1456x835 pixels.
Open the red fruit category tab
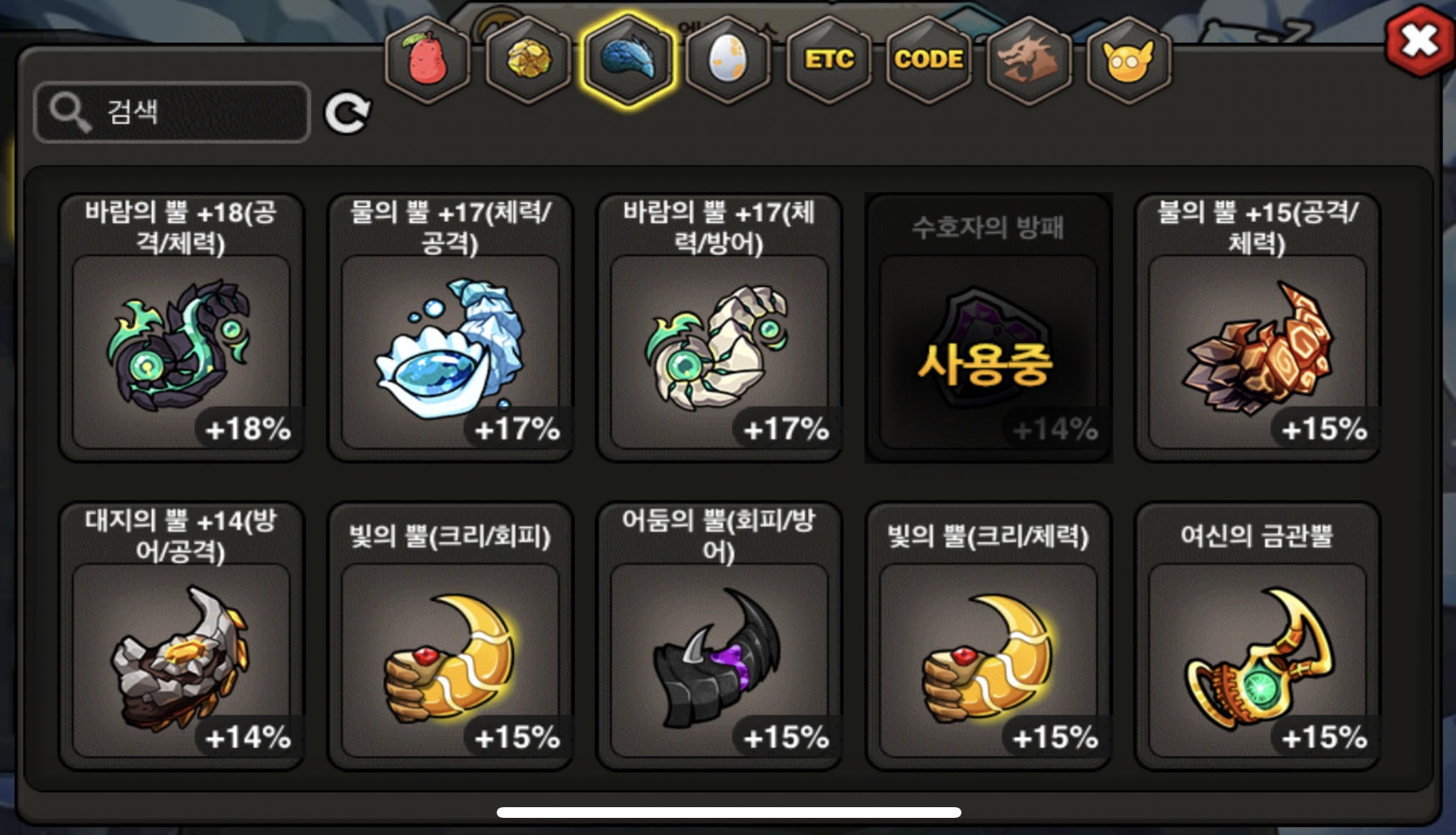click(x=428, y=60)
